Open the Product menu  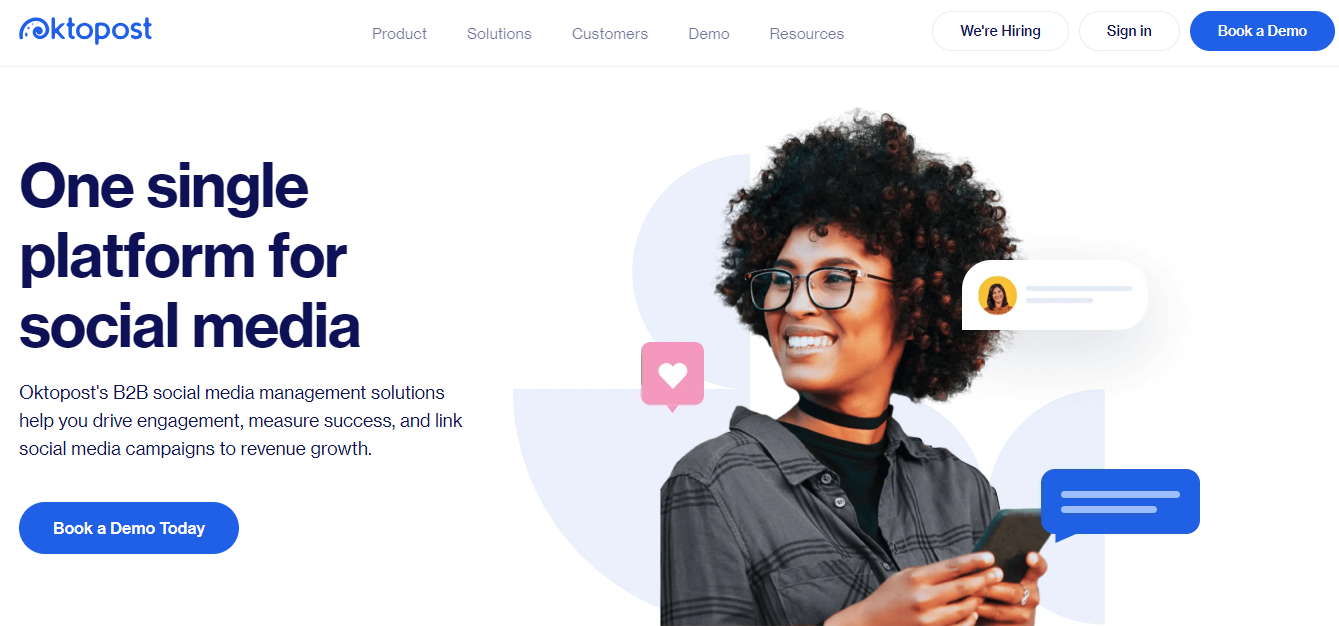pos(399,33)
